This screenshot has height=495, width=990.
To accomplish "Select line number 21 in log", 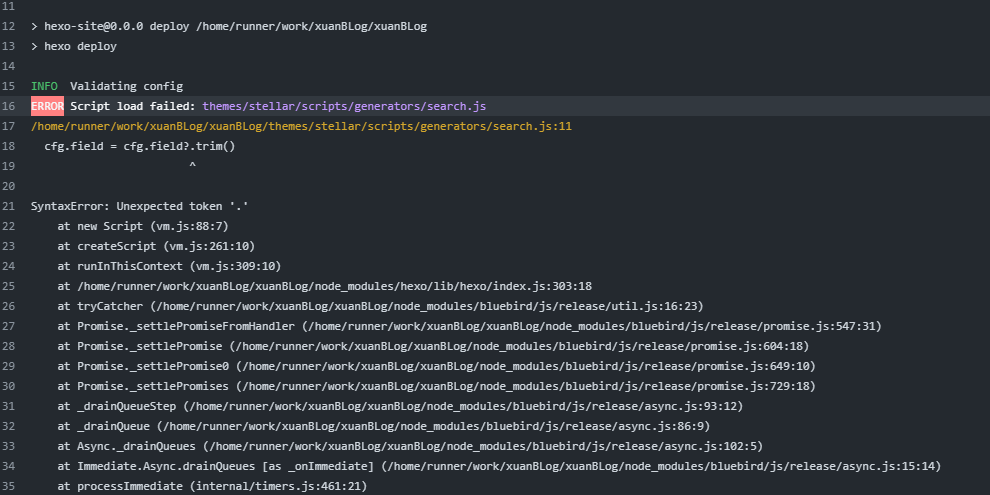I will click(9, 206).
